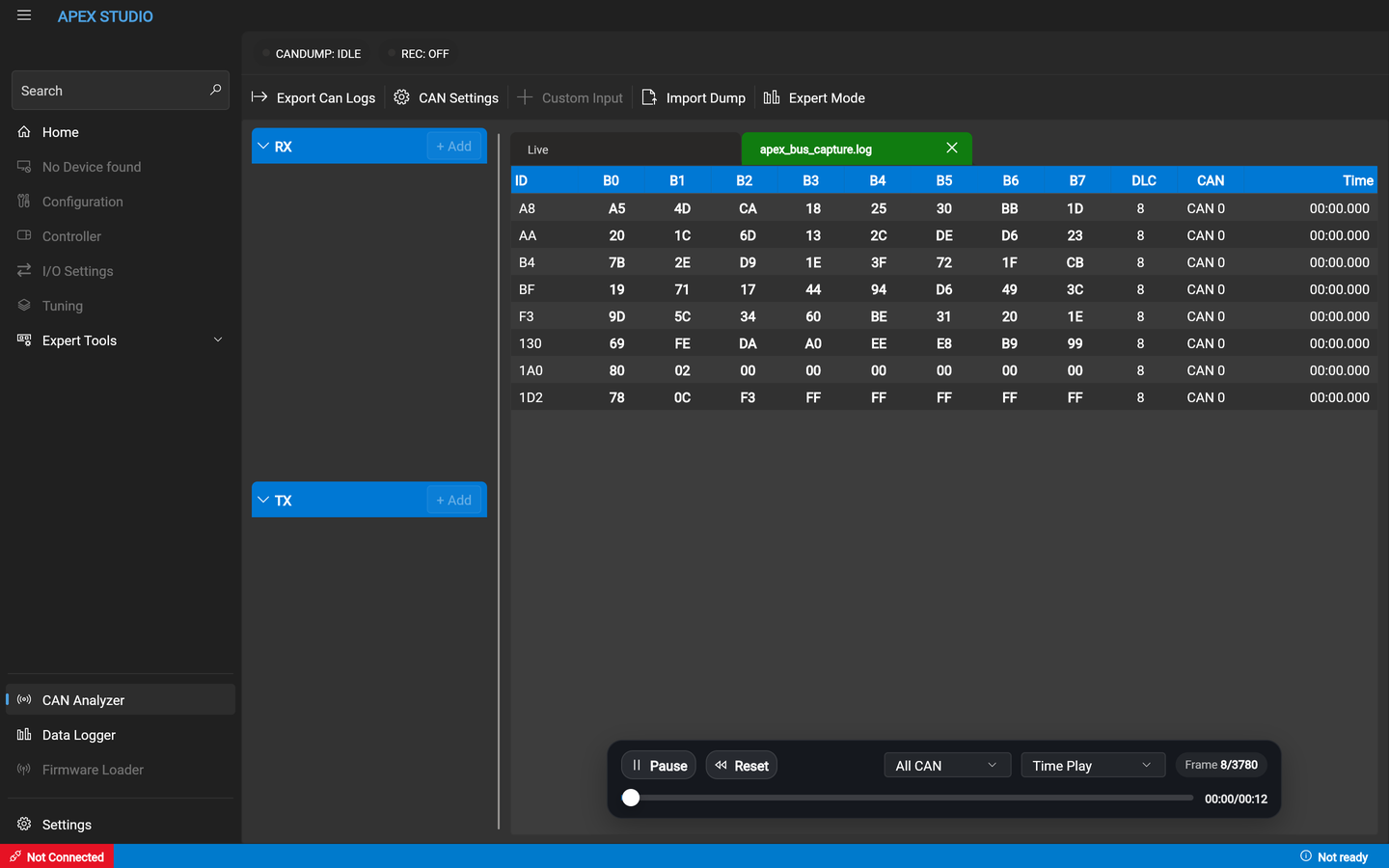Click the Home house icon
This screenshot has height=868, width=1389.
(x=24, y=131)
